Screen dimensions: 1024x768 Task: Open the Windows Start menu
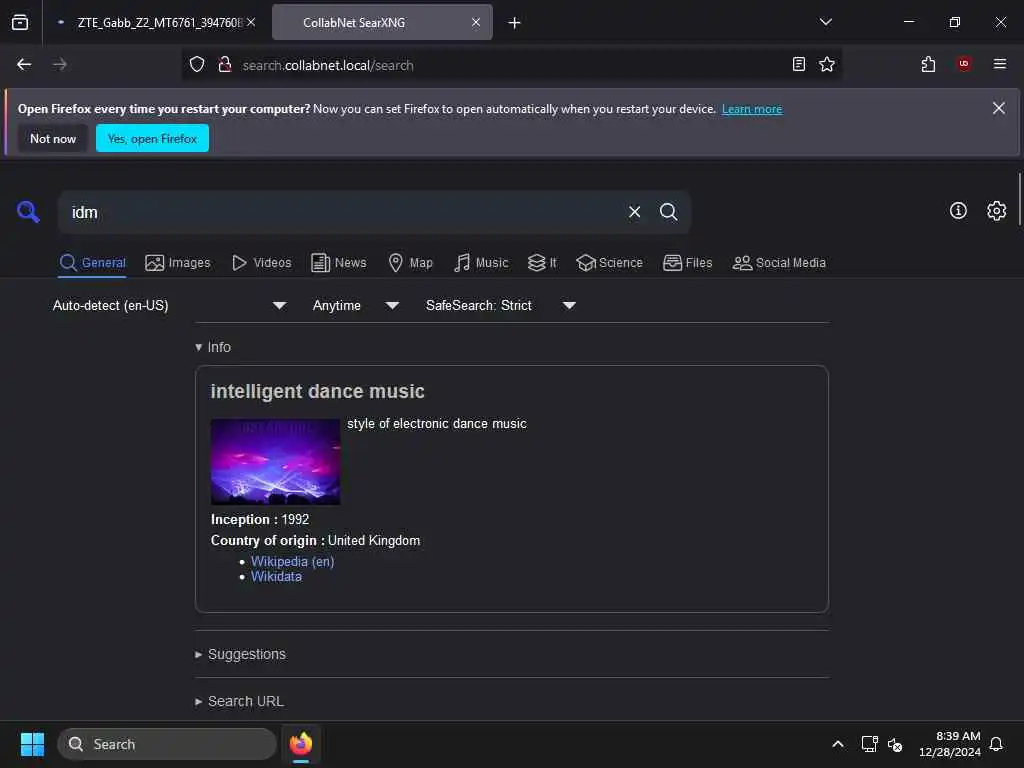pos(32,744)
